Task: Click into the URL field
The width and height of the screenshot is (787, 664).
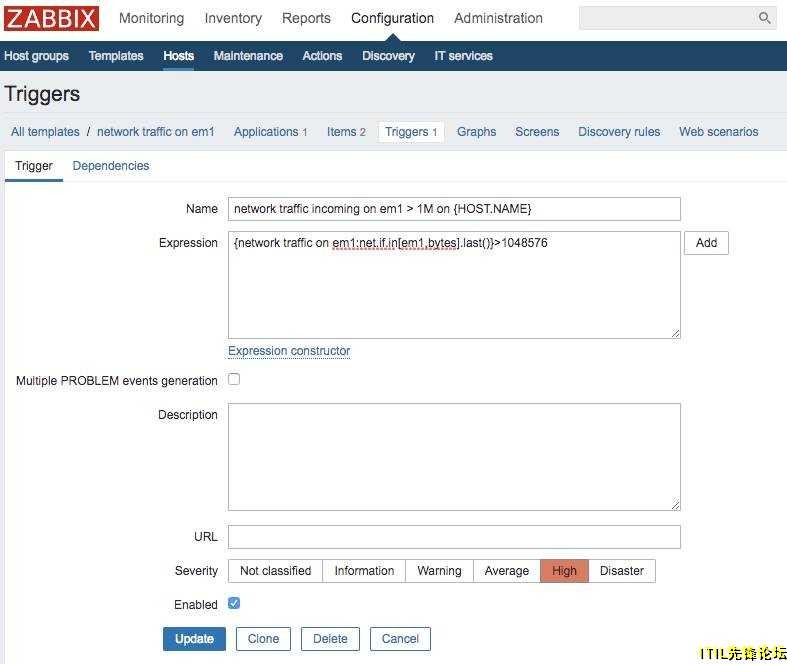Action: pyautogui.click(x=454, y=537)
